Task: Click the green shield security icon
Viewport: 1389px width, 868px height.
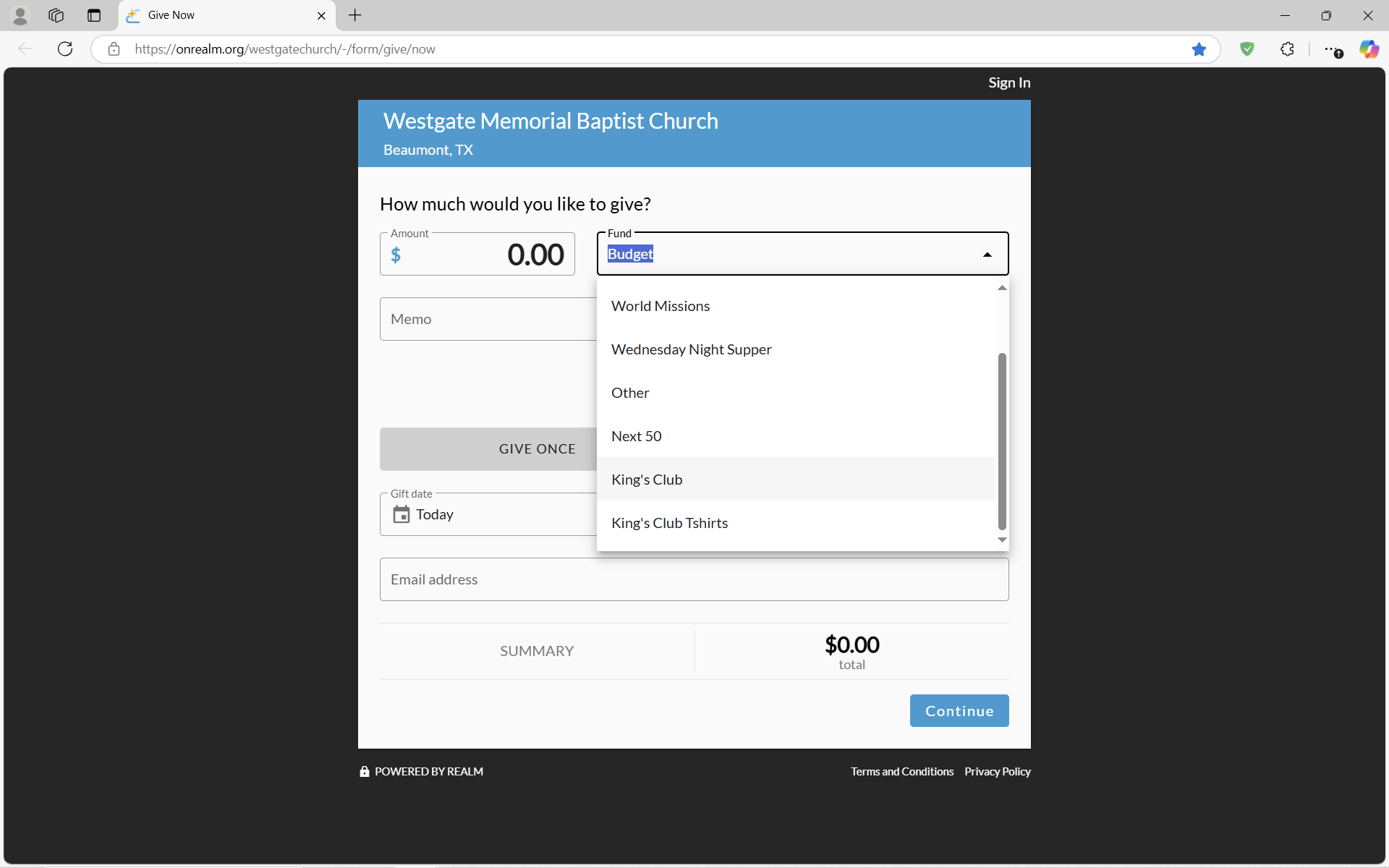Action: (x=1246, y=49)
